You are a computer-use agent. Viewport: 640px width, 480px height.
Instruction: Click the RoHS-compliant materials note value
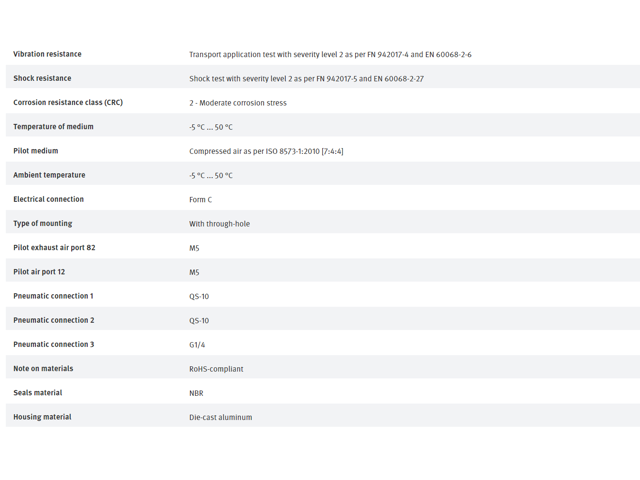click(216, 369)
